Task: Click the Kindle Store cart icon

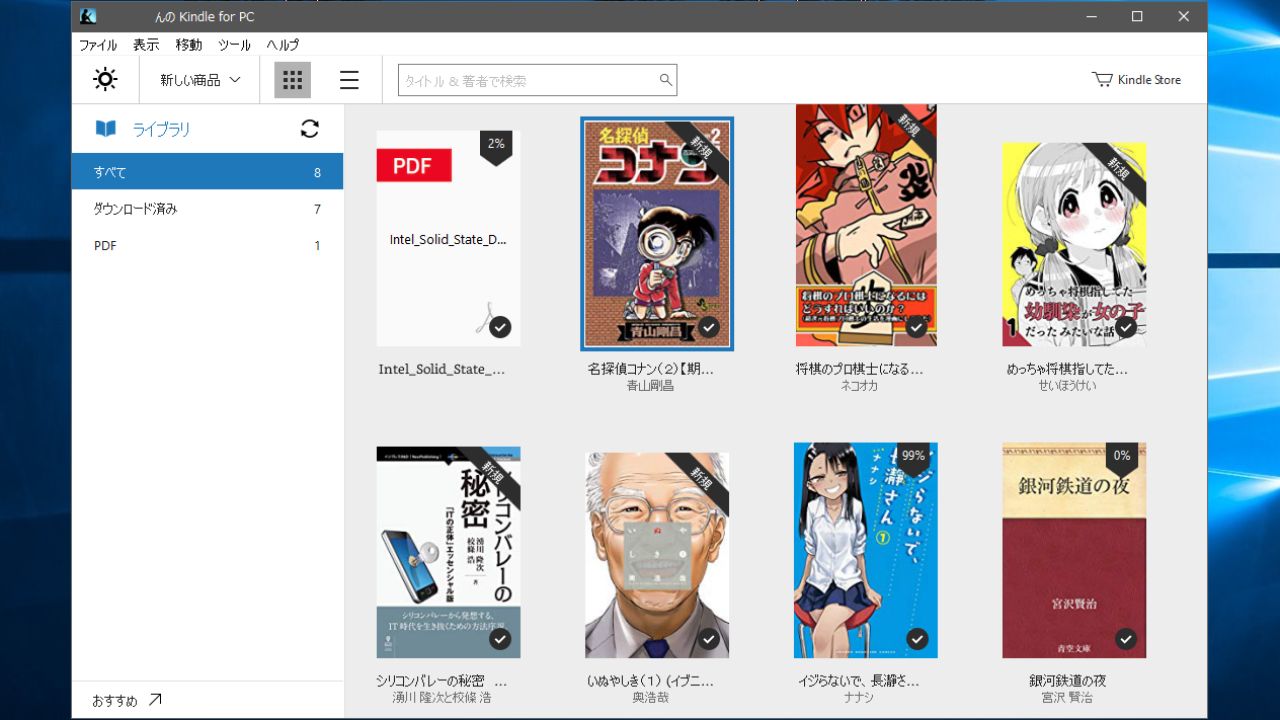Action: (1102, 79)
